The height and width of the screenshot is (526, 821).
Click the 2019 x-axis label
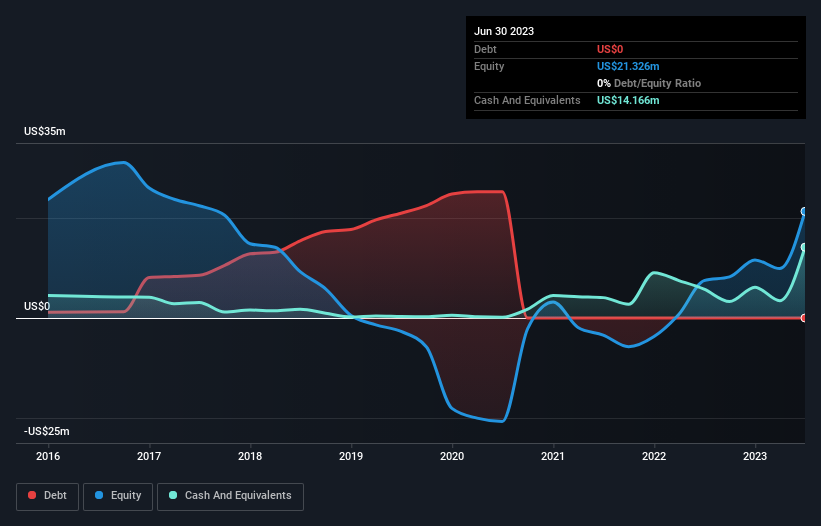(351, 456)
